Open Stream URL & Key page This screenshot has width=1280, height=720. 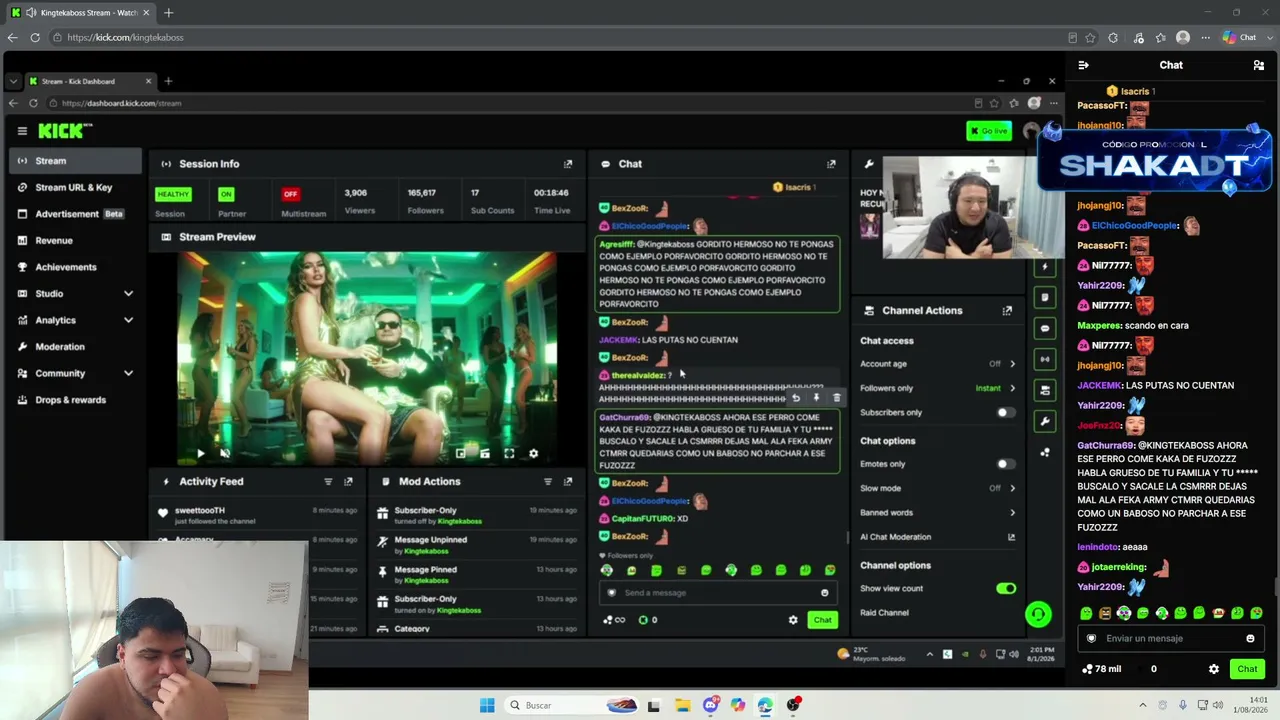(76, 187)
